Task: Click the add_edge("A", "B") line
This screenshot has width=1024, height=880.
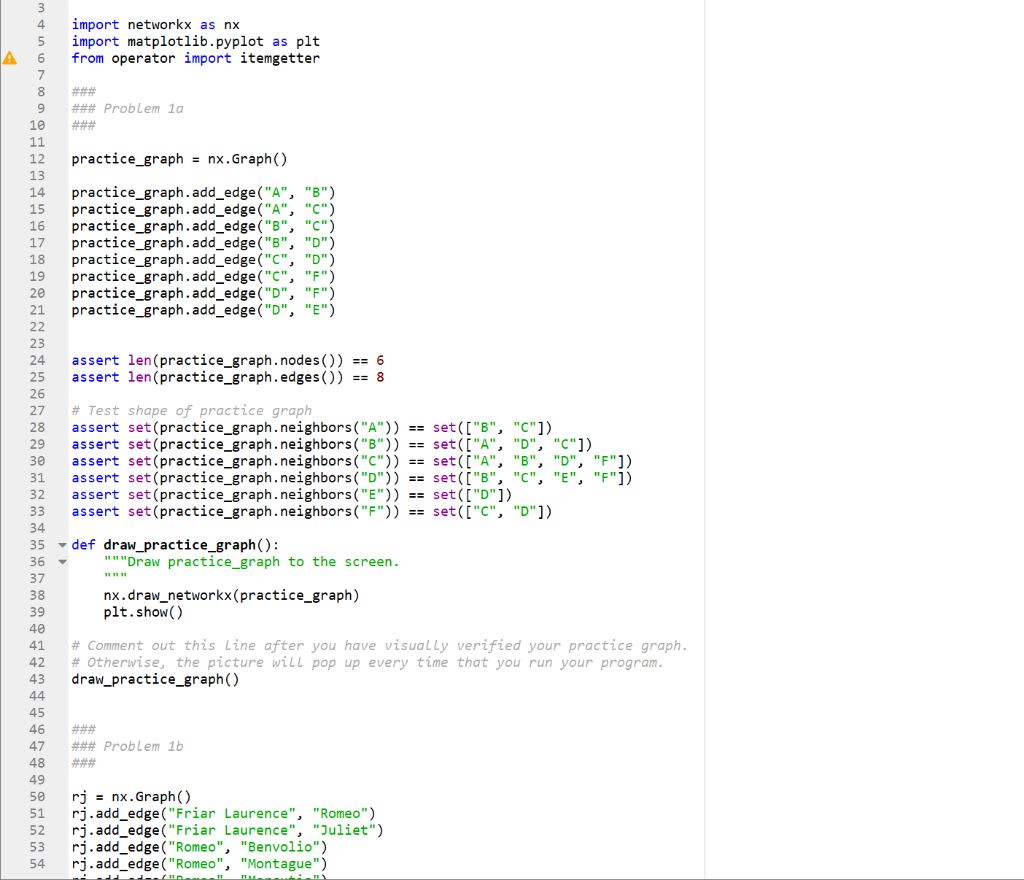Action: (x=203, y=193)
